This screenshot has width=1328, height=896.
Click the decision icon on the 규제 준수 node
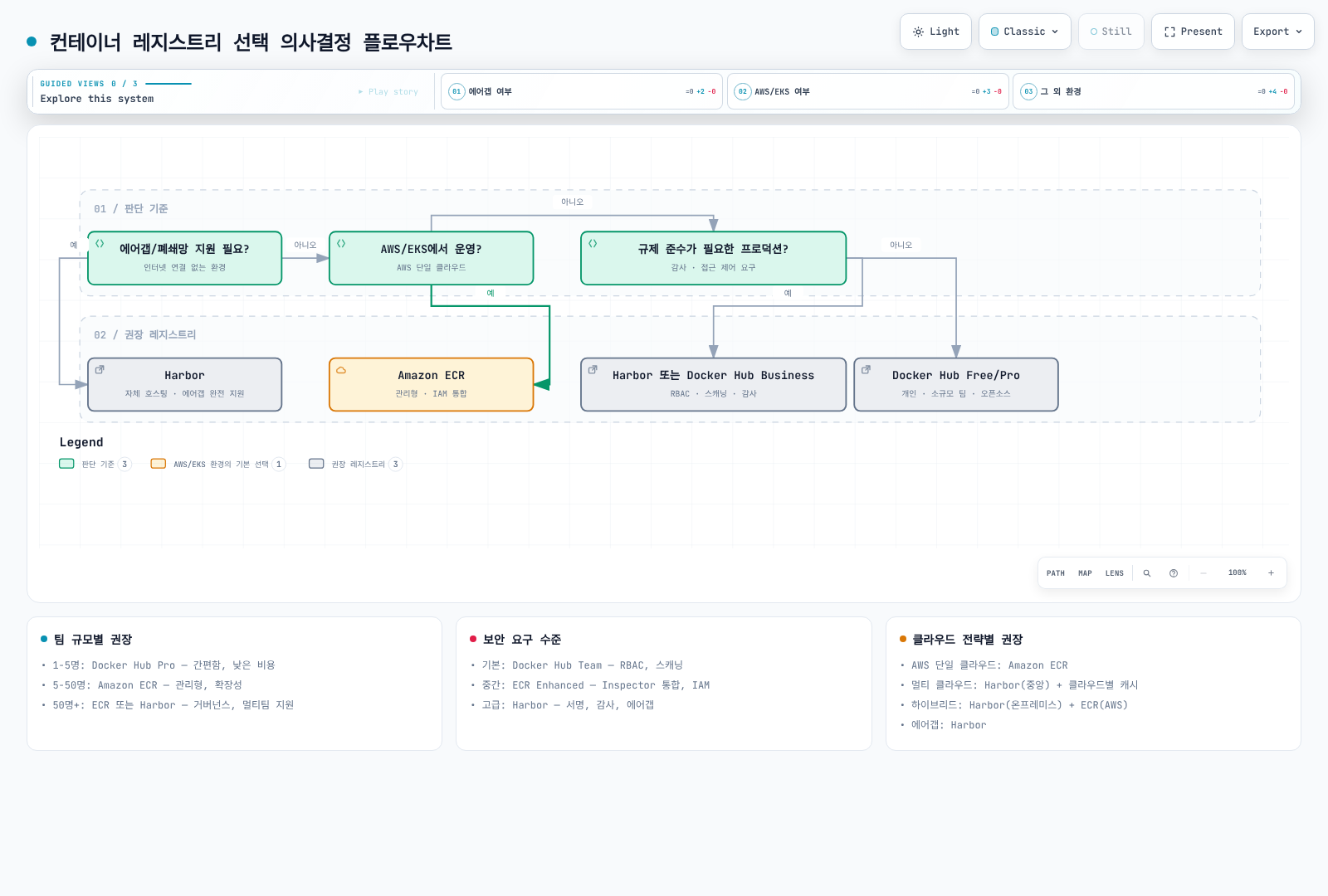[x=593, y=244]
